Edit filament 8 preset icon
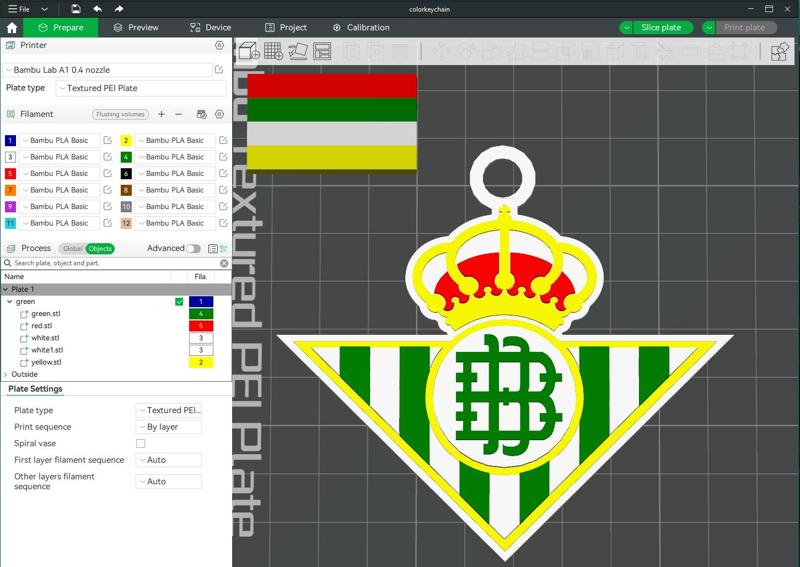The height and width of the screenshot is (567, 800). 223,190
